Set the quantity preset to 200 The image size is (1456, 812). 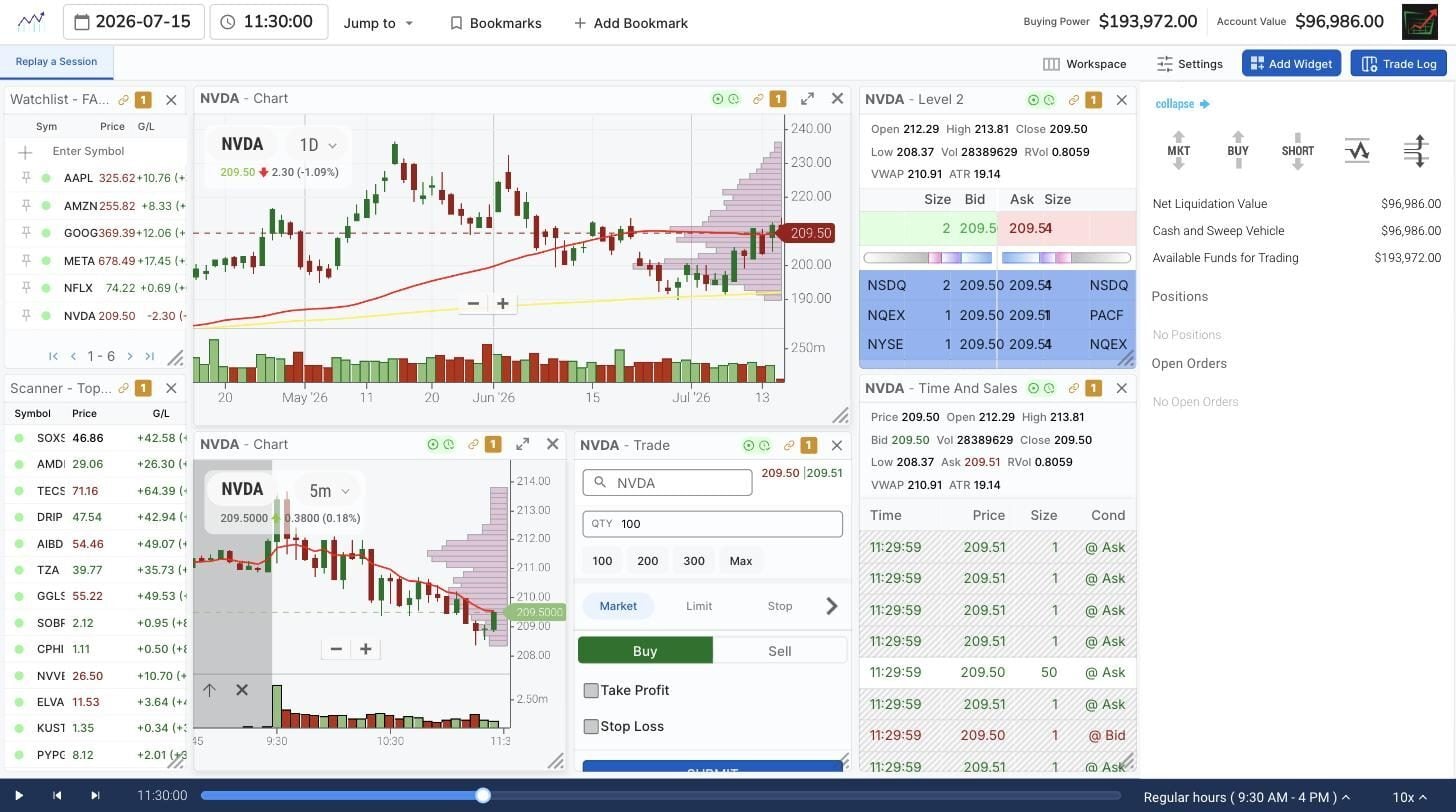click(x=648, y=561)
